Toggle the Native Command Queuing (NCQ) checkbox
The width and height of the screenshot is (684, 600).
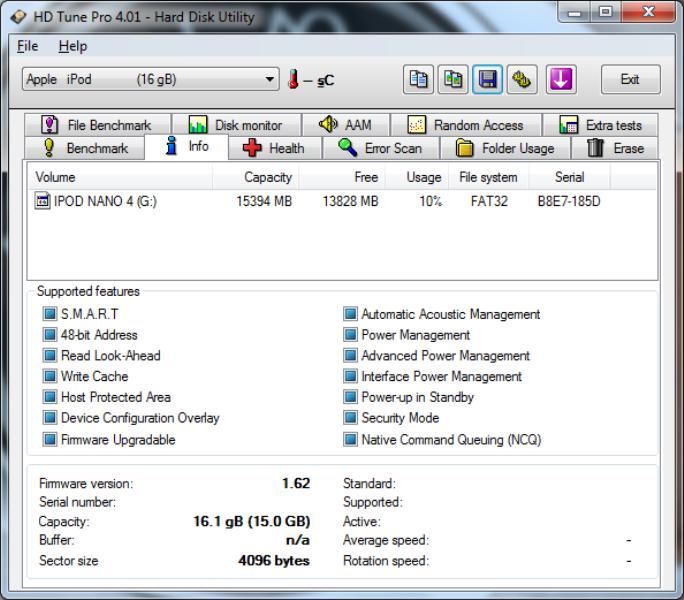tap(350, 439)
